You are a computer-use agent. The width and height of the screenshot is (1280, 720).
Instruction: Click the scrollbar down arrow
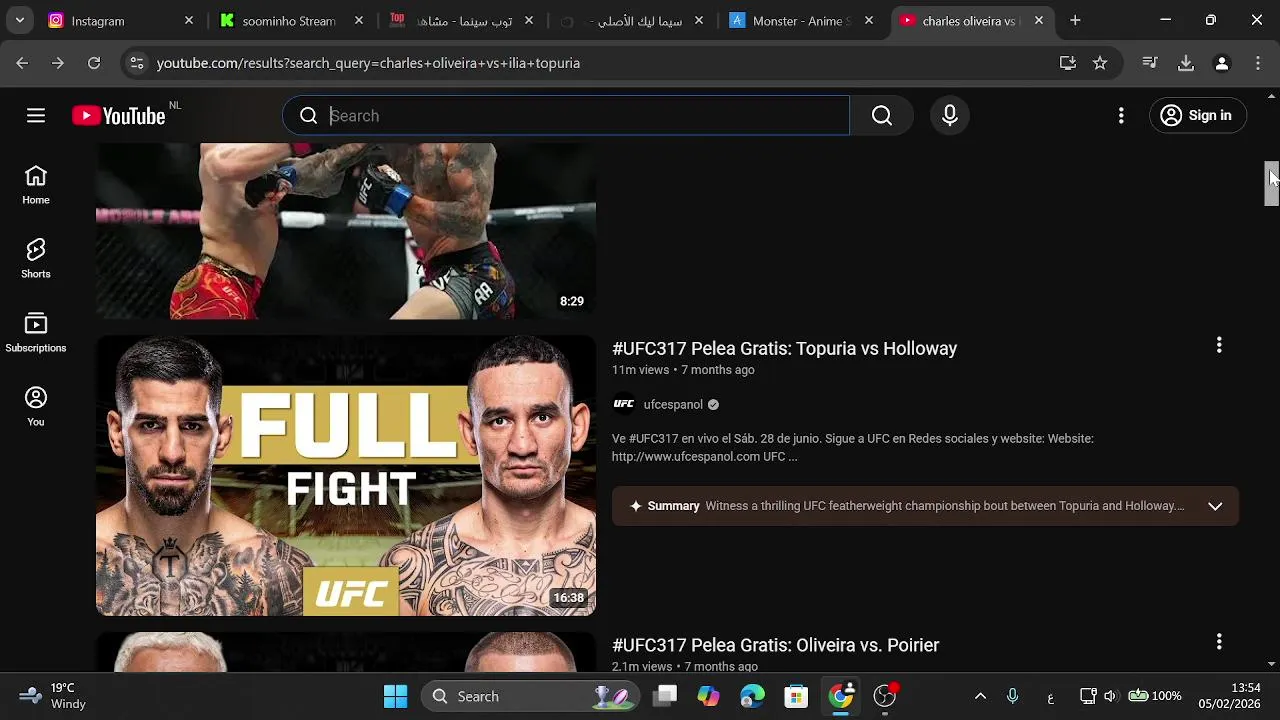pos(1271,663)
